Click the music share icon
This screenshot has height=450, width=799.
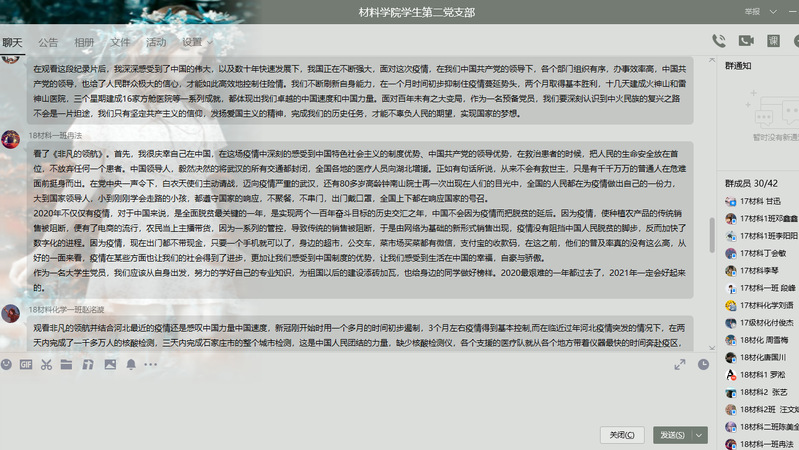coord(87,365)
